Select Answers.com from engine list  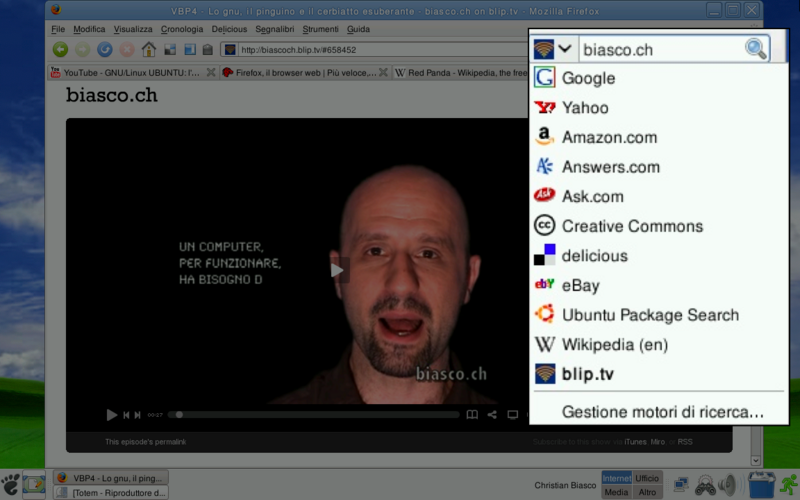(x=658, y=167)
